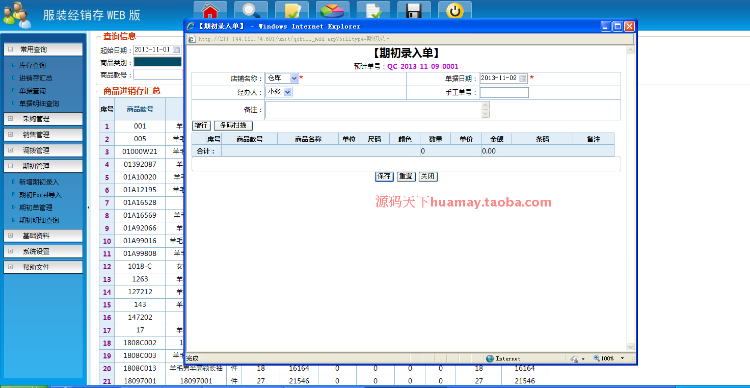
Task: Select the row with code 01392087
Action: pos(140,164)
